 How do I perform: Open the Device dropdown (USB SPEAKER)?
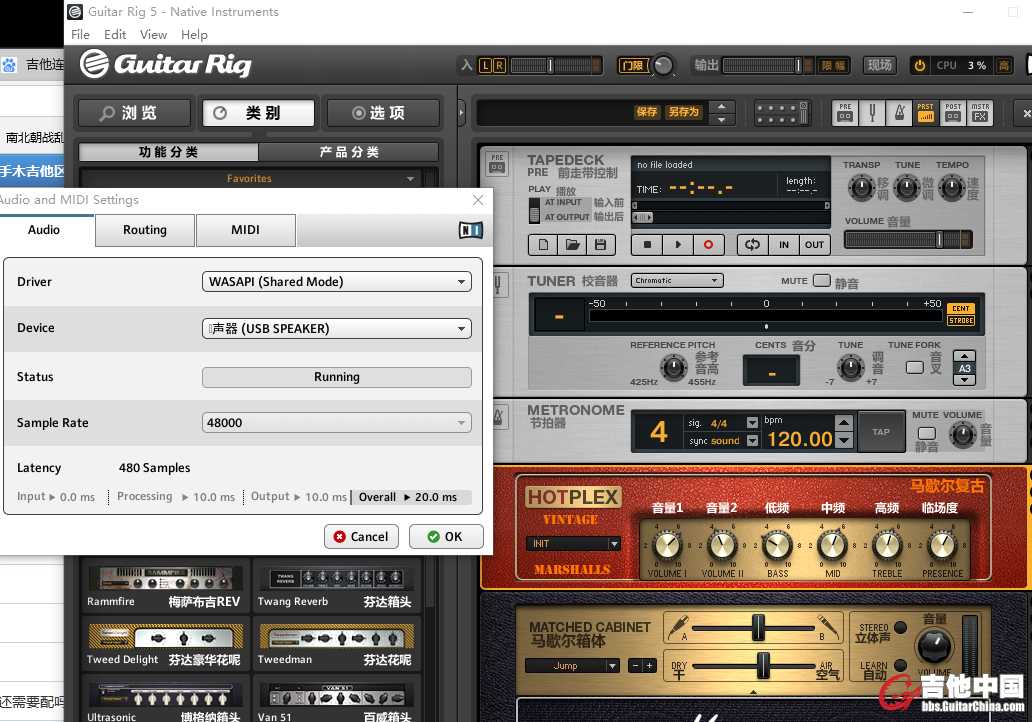point(336,328)
